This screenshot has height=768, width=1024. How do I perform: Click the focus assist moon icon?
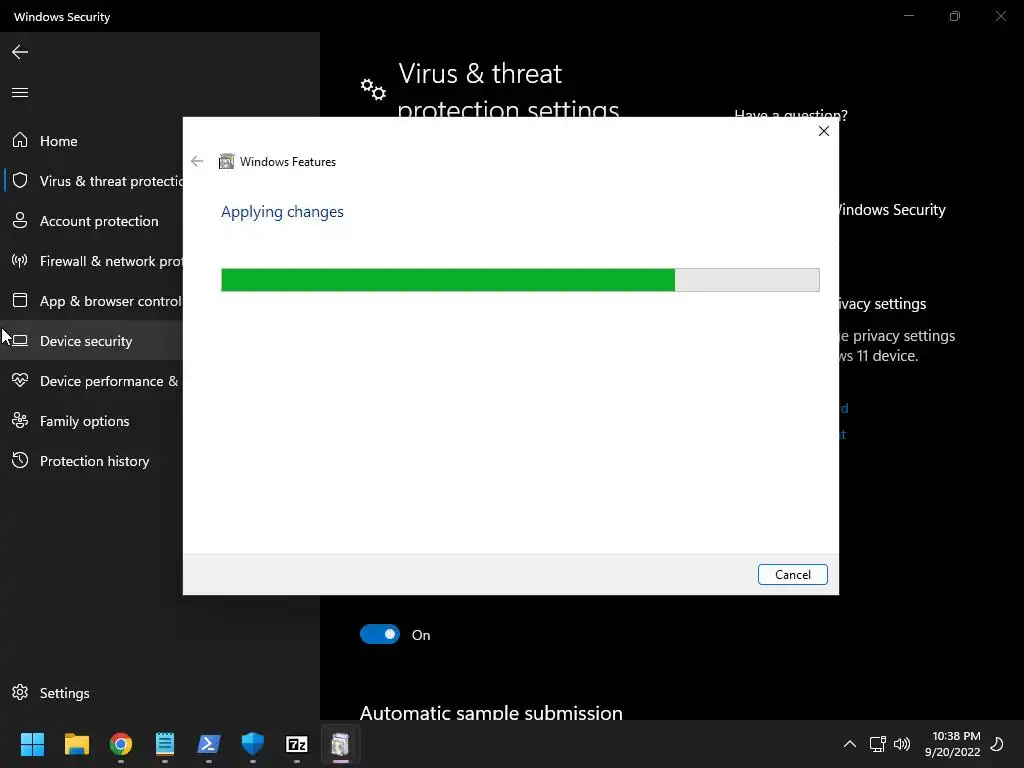point(997,744)
